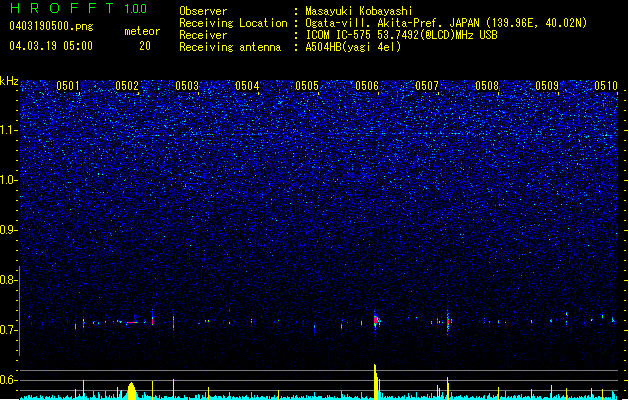Viewport: 629px width, 400px height.
Task: Click the 1.0 frequency axis label
Action: pos(8,180)
